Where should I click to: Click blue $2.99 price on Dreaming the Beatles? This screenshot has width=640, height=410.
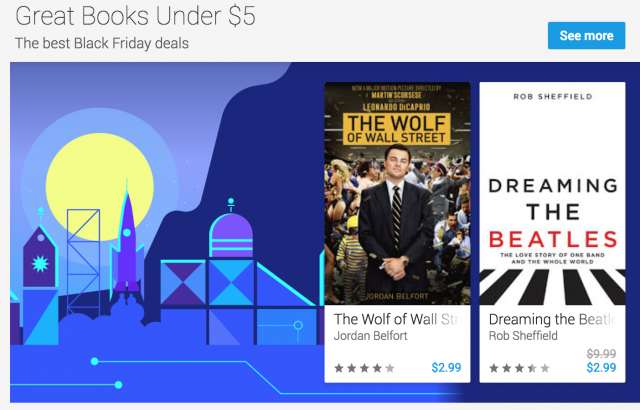coord(601,368)
